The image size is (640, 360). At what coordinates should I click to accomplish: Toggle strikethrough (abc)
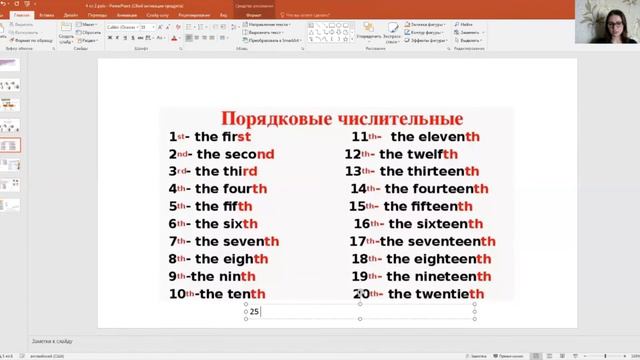[x=140, y=38]
